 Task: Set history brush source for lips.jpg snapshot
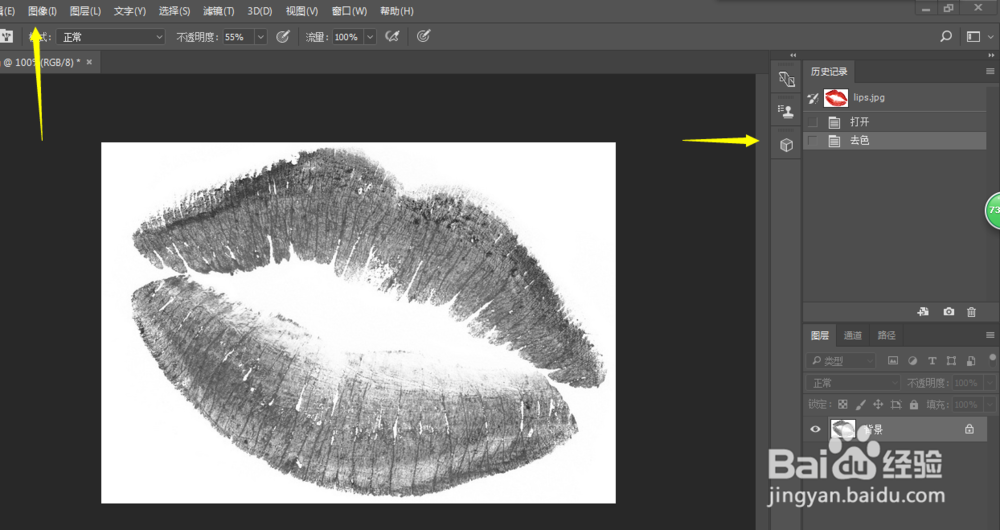pyautogui.click(x=813, y=98)
